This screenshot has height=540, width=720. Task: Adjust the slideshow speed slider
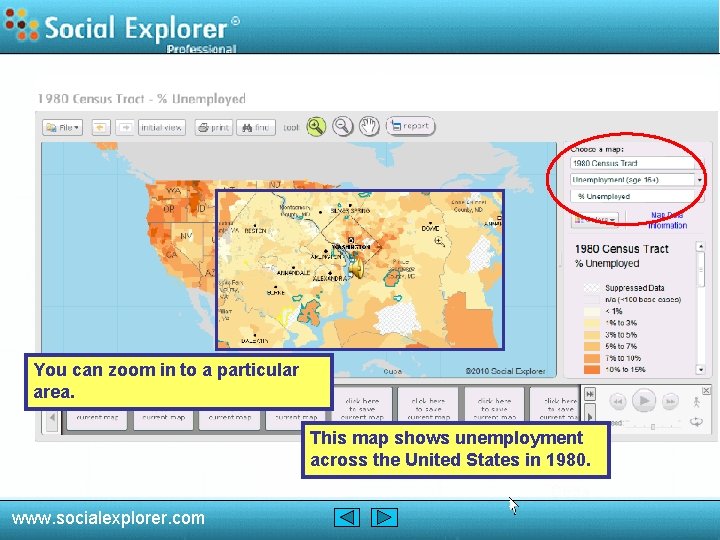pos(652,427)
